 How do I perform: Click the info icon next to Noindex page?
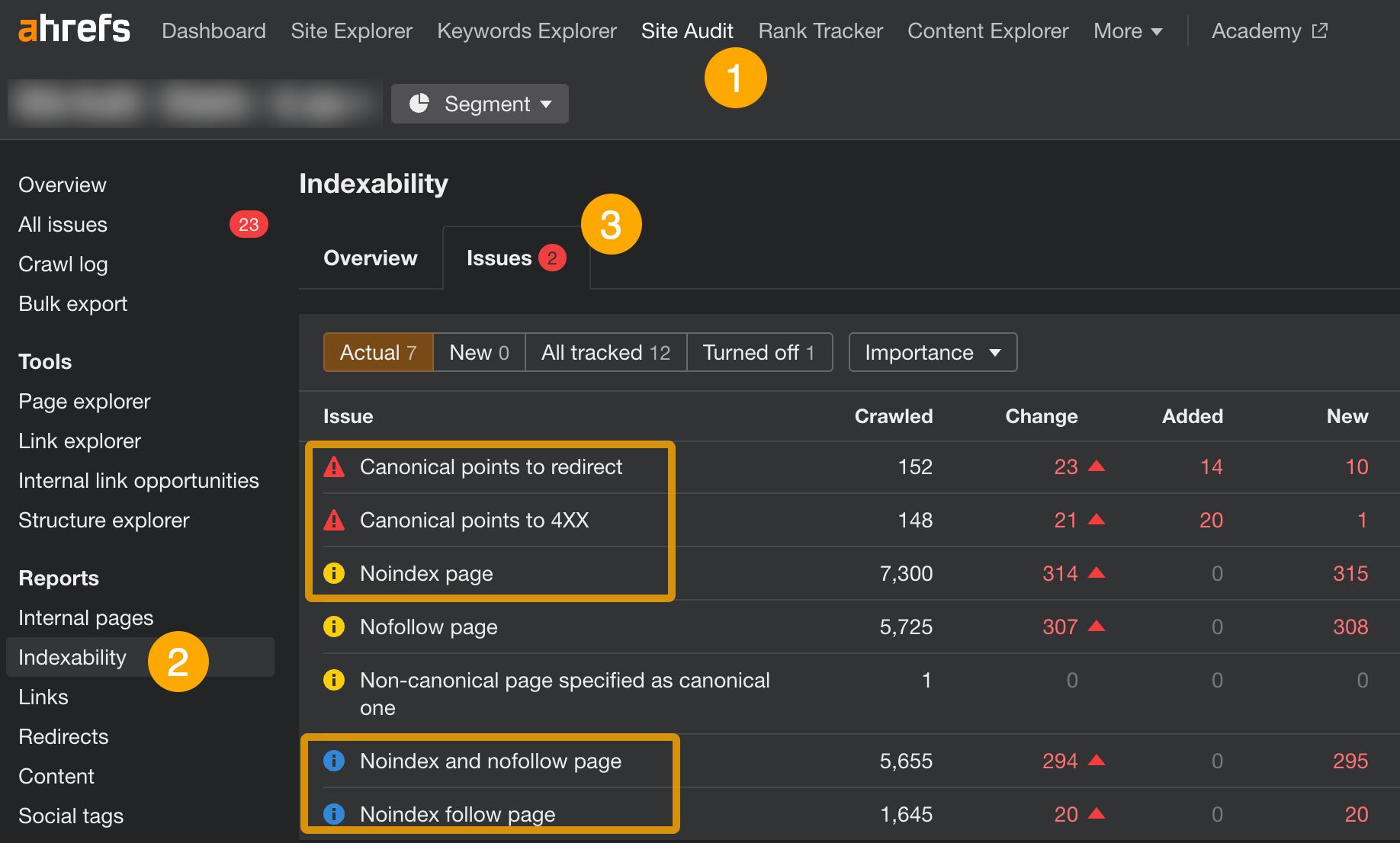[x=334, y=573]
